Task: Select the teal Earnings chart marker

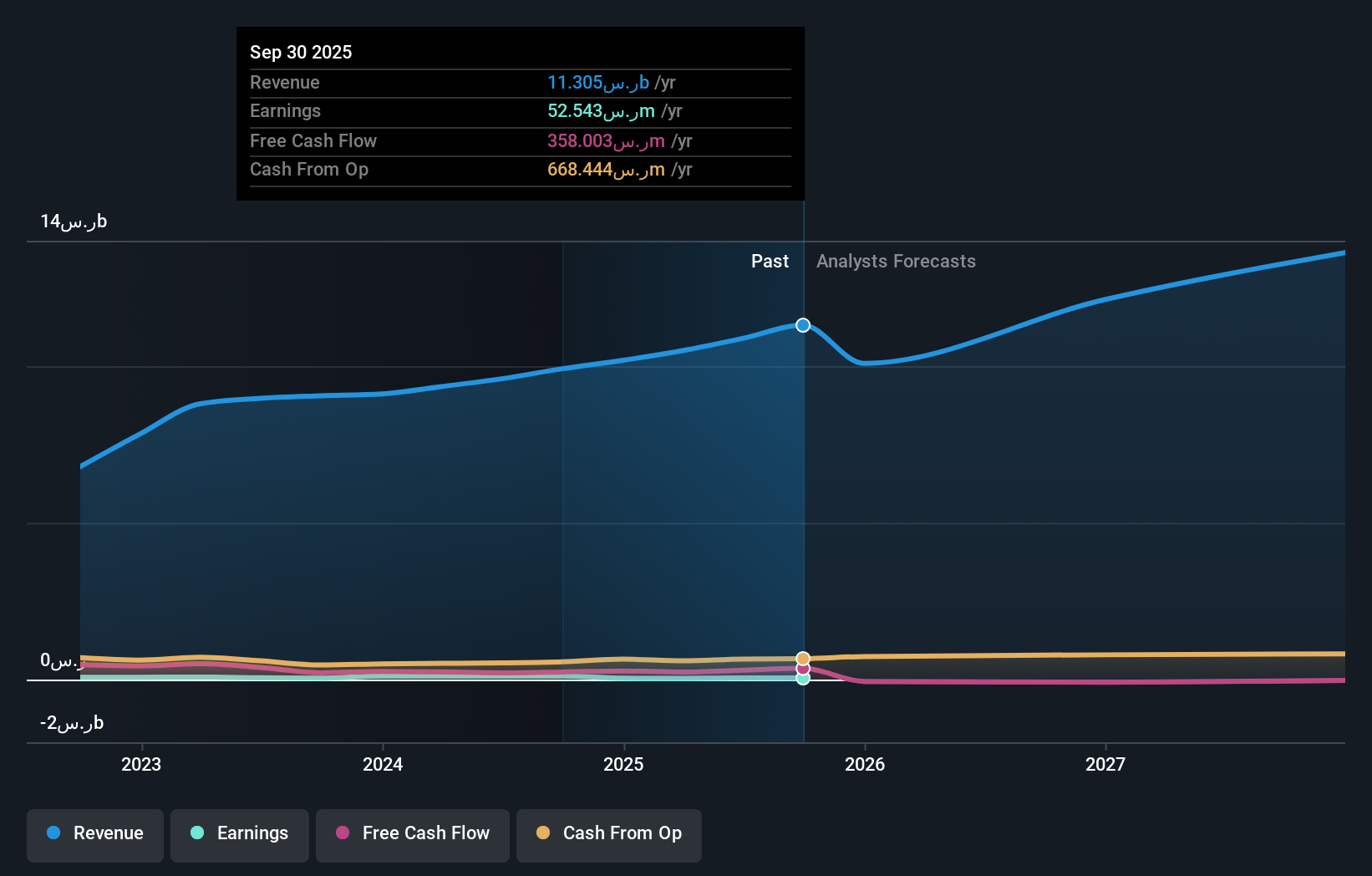Action: coord(803,679)
